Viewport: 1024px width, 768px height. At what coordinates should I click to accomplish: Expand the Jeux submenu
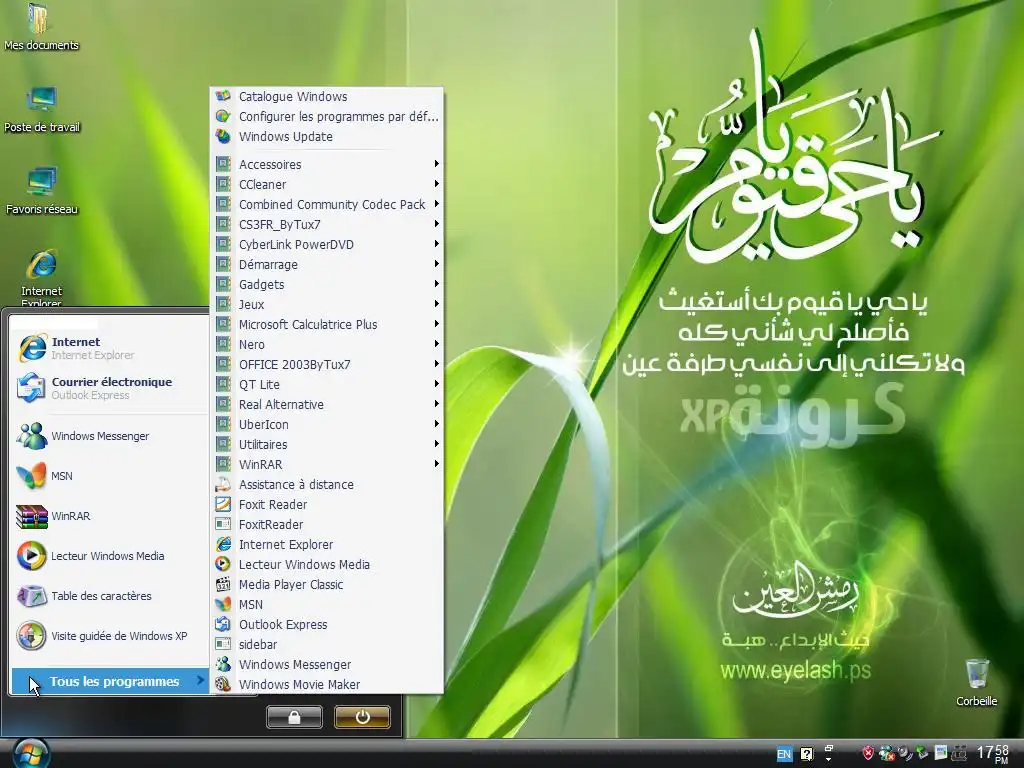pos(327,304)
